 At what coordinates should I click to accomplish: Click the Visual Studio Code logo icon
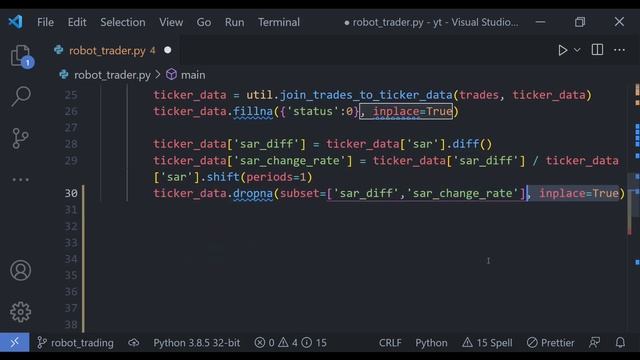tap(16, 22)
